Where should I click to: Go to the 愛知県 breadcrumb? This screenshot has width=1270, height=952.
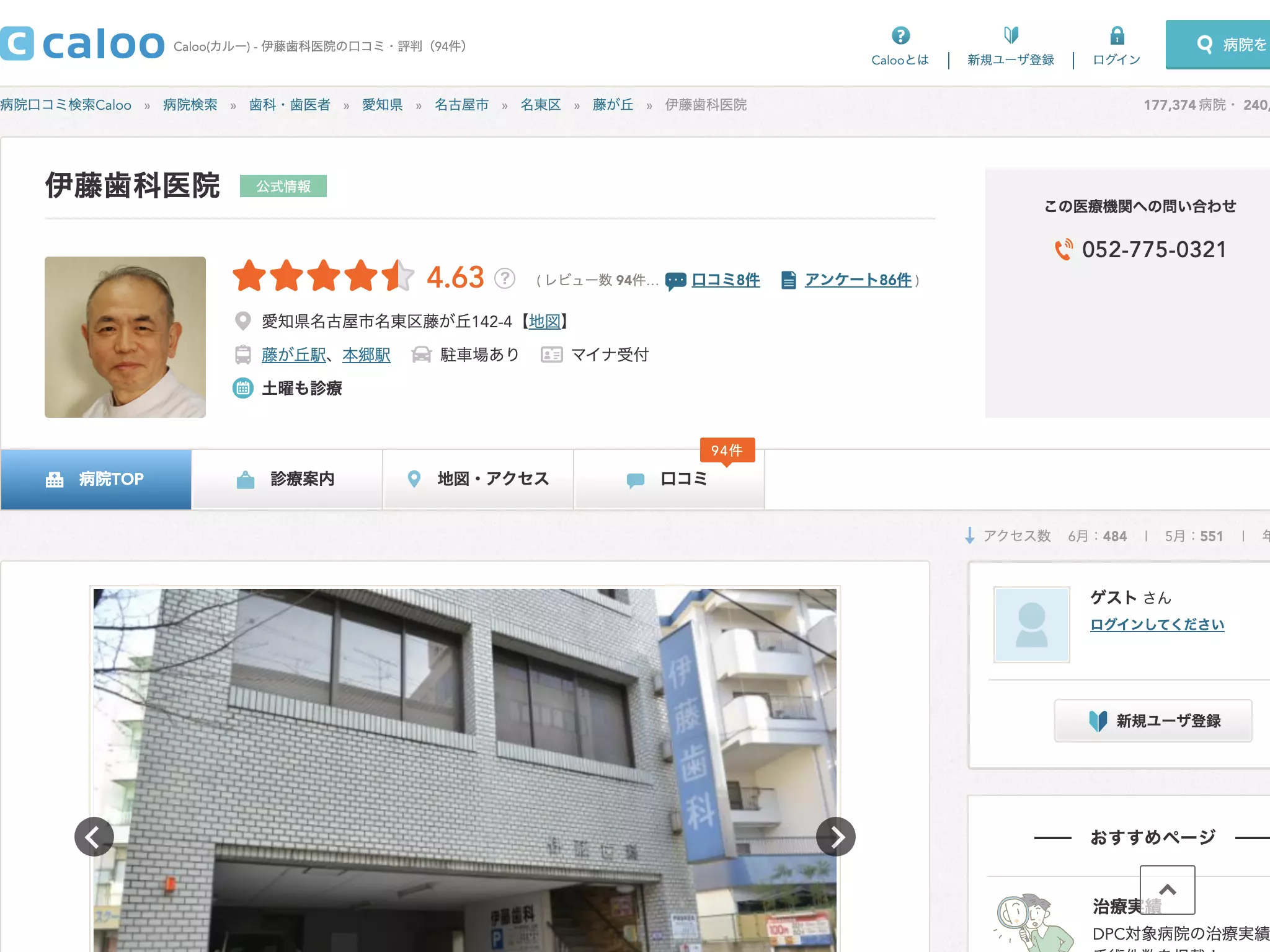coord(383,105)
